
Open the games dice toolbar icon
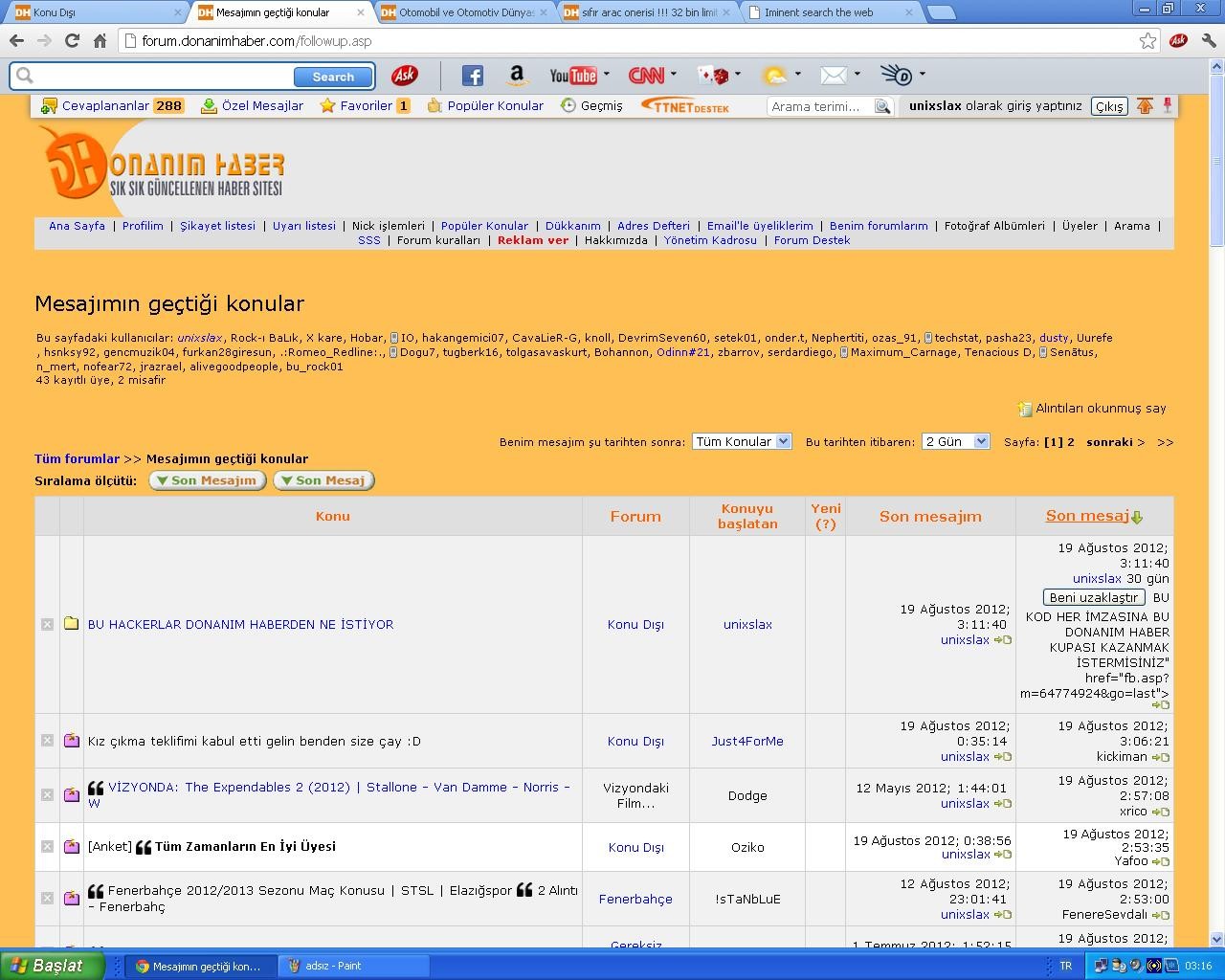pyautogui.click(x=713, y=76)
